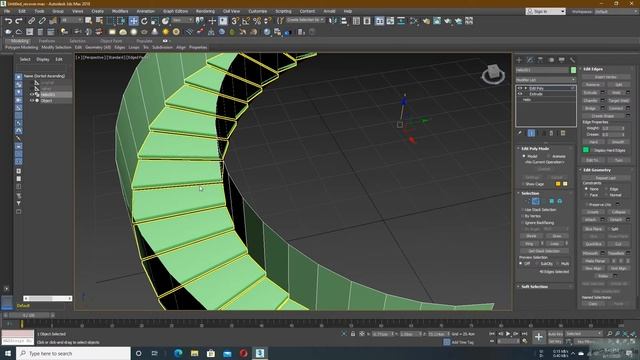Open the Utilities command panel tab
Viewport: 640px width, 360px height.
coord(572,60)
